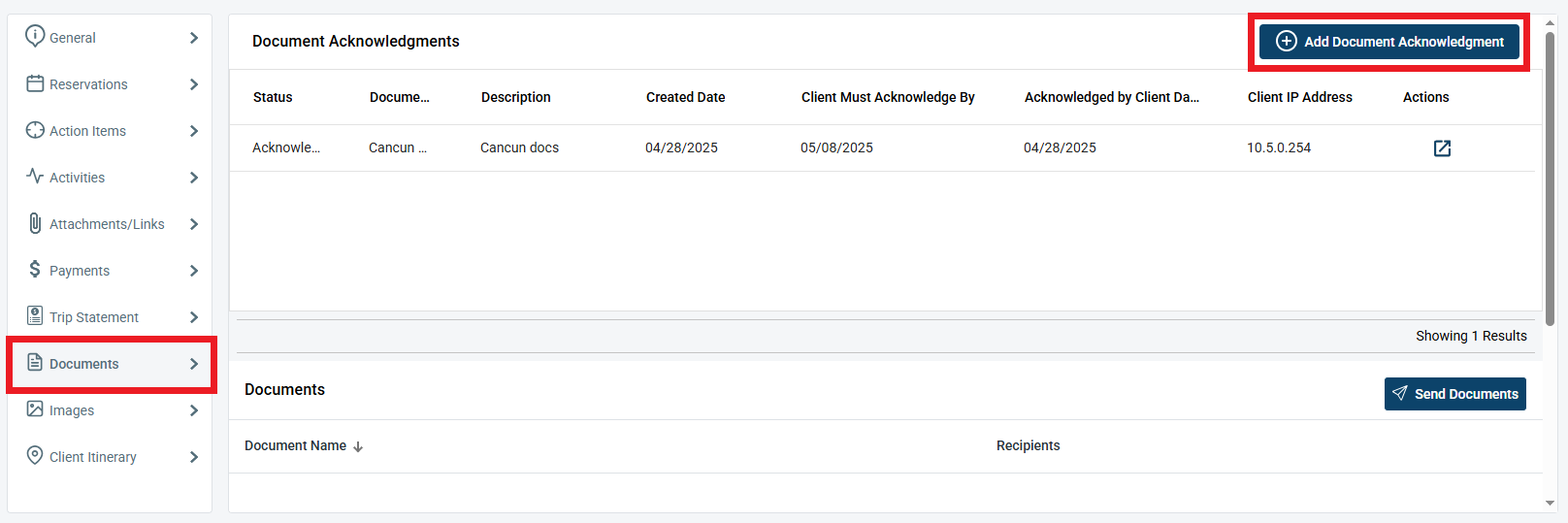Click the Action Items circle icon
This screenshot has height=523, width=1568.
tap(35, 130)
